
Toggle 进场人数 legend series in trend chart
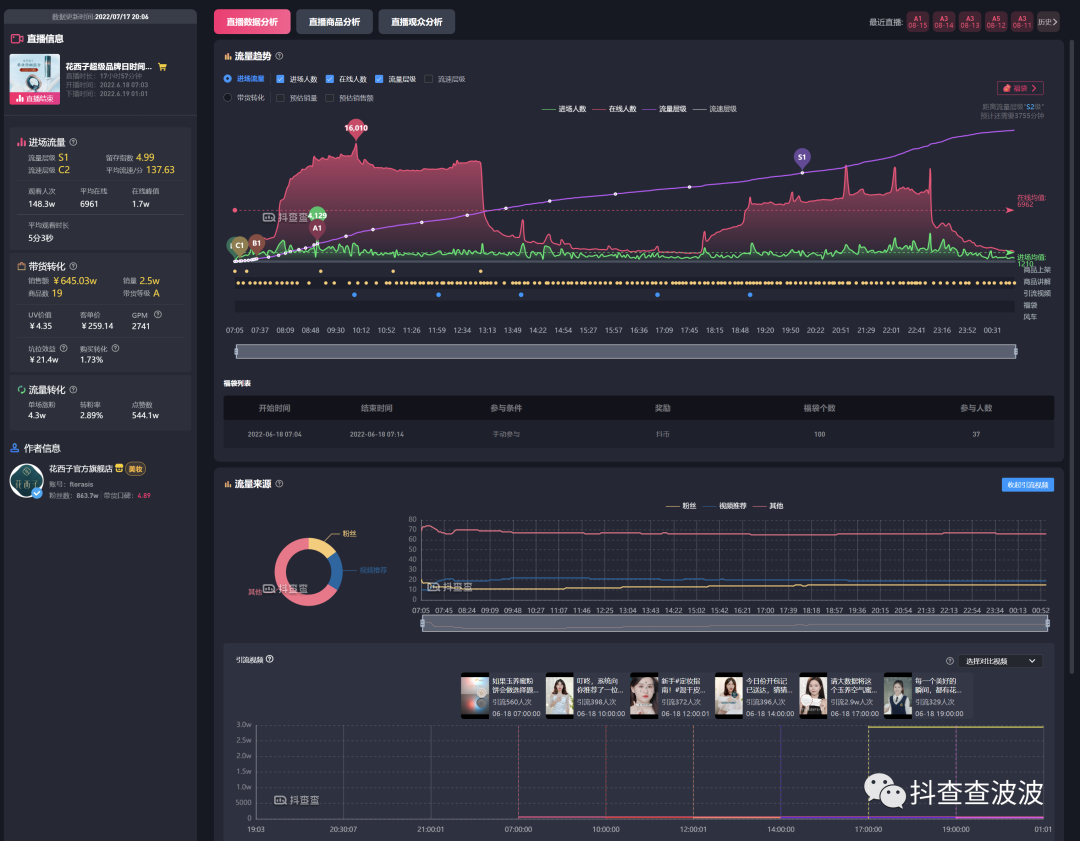(564, 109)
